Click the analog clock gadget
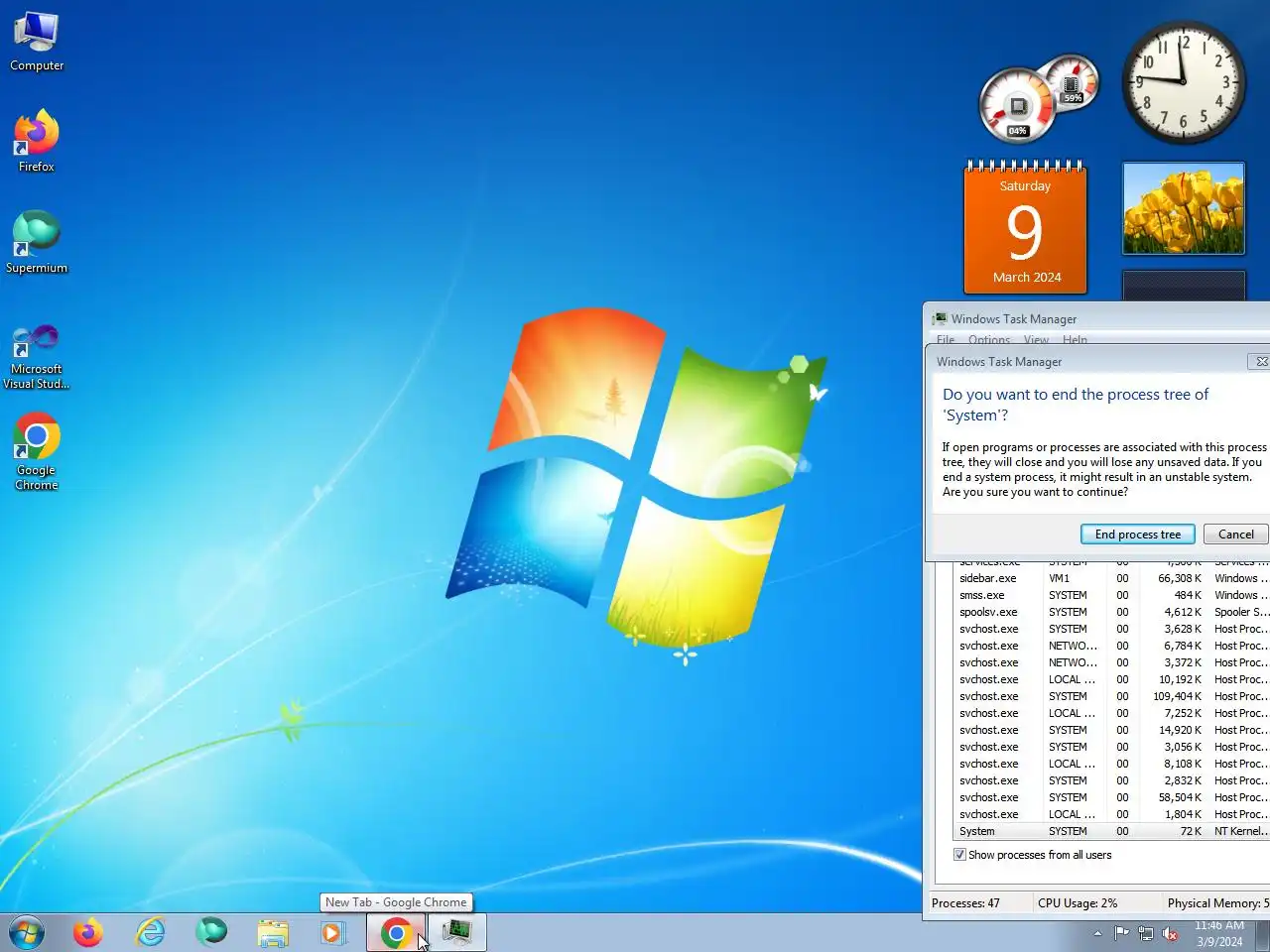Viewport: 1270px width, 952px height. click(x=1183, y=82)
